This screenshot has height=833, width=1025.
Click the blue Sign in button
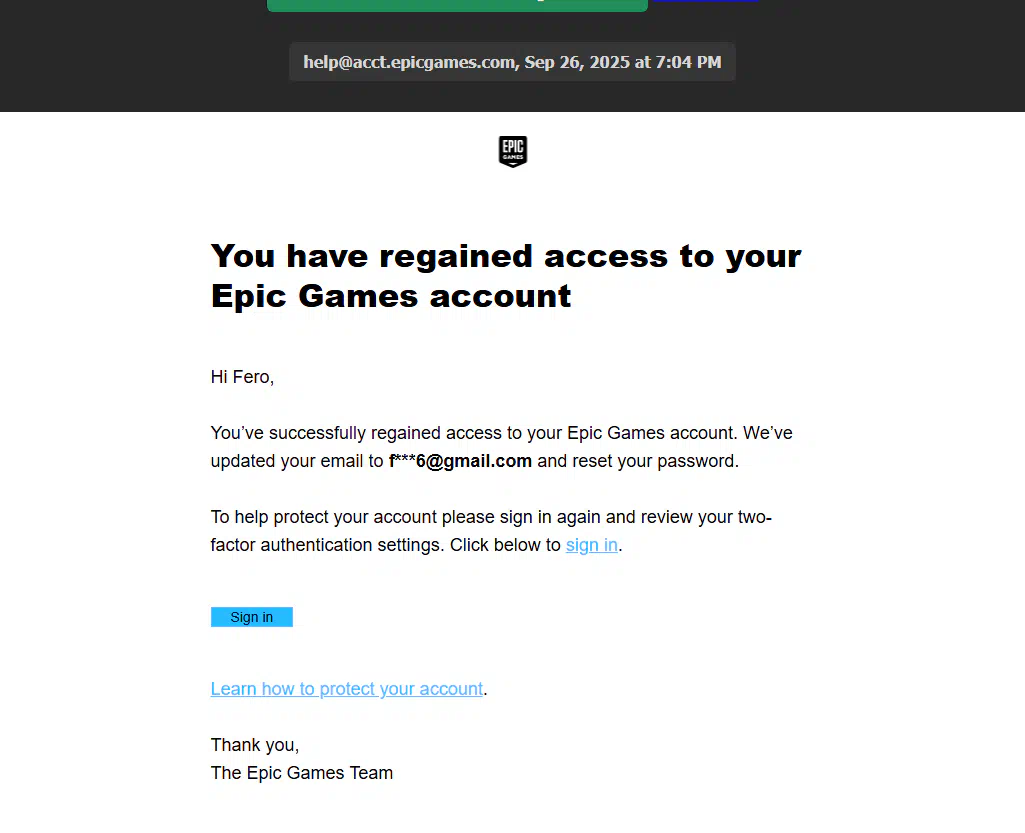coord(252,617)
